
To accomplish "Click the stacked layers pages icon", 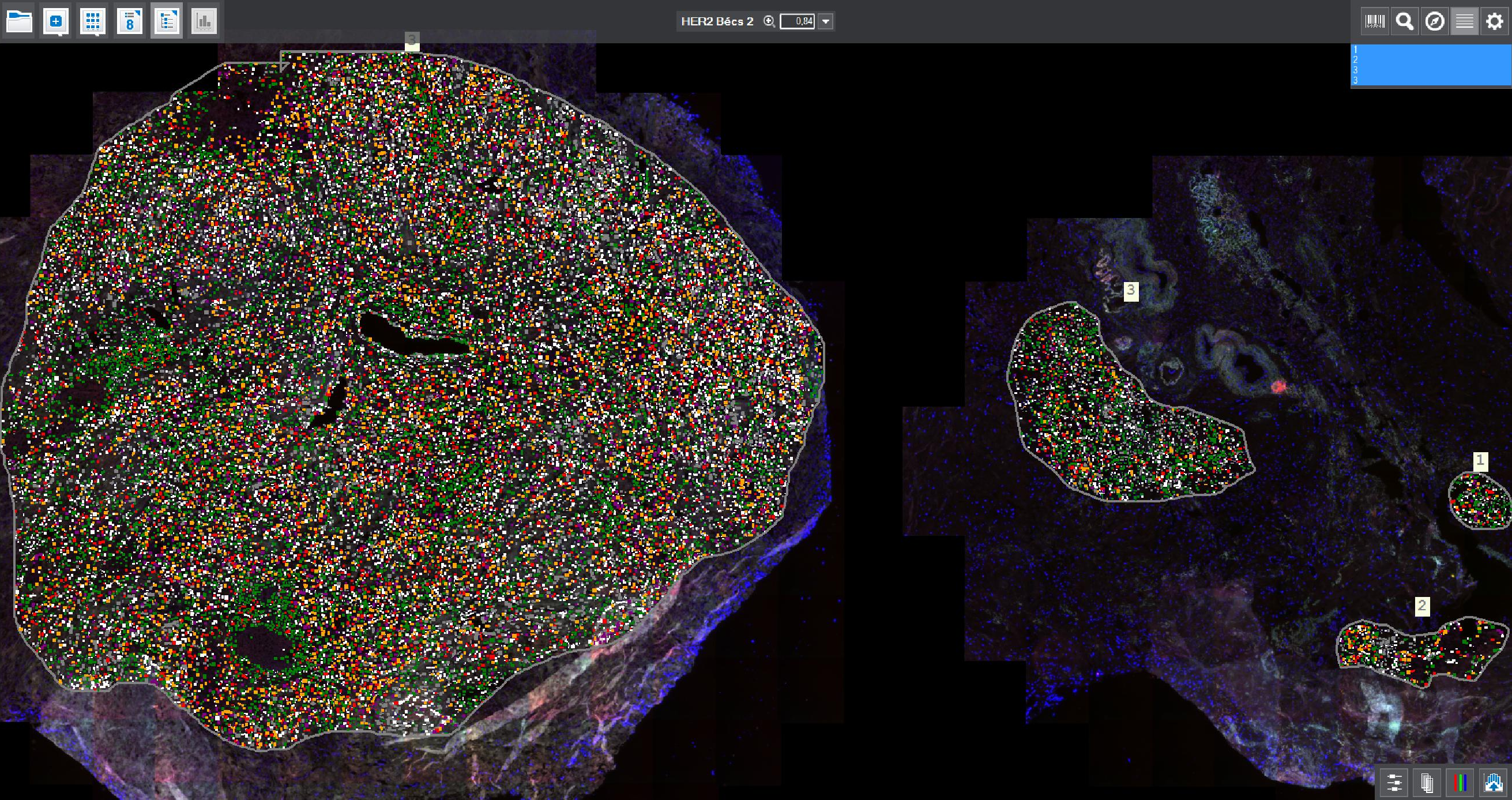I will pyautogui.click(x=1427, y=782).
